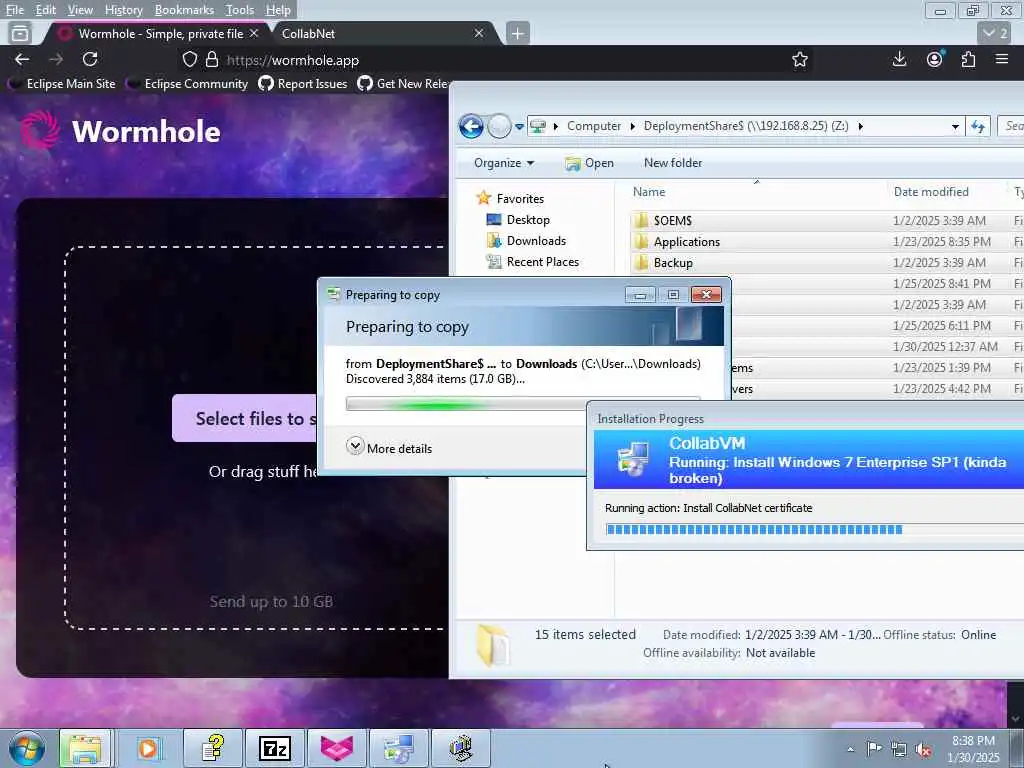
Task: Select Desktop in Favorites
Action: (x=518, y=219)
